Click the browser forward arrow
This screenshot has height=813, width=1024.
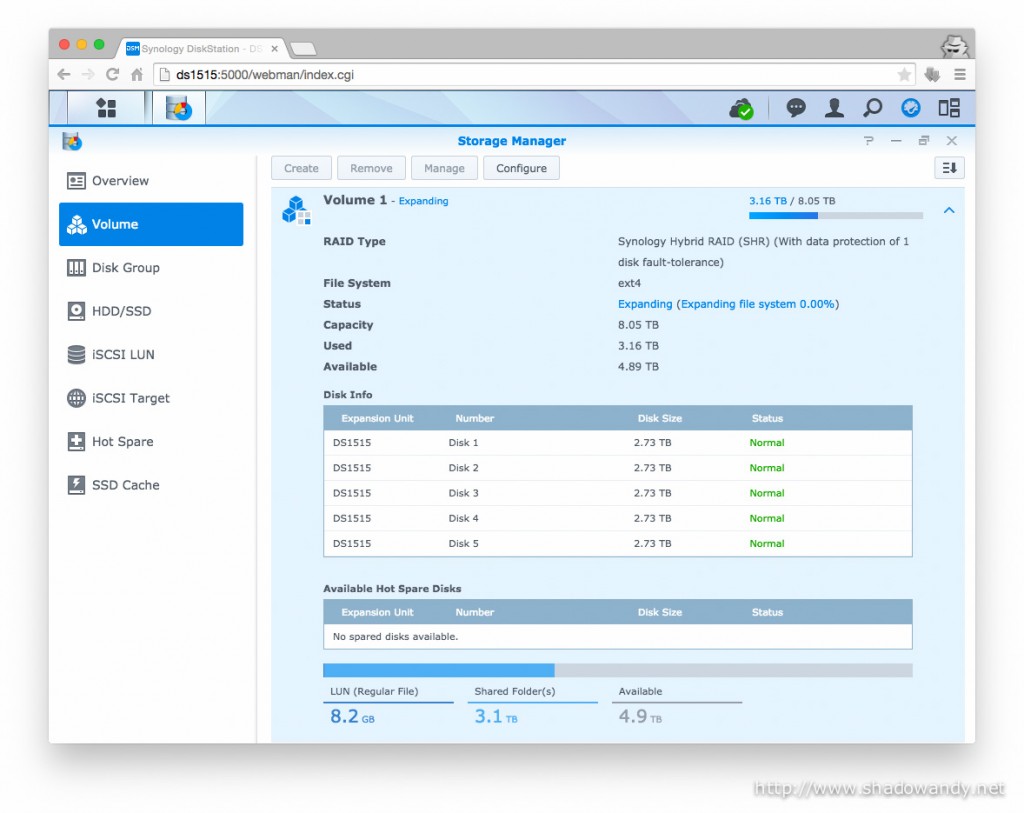88,74
